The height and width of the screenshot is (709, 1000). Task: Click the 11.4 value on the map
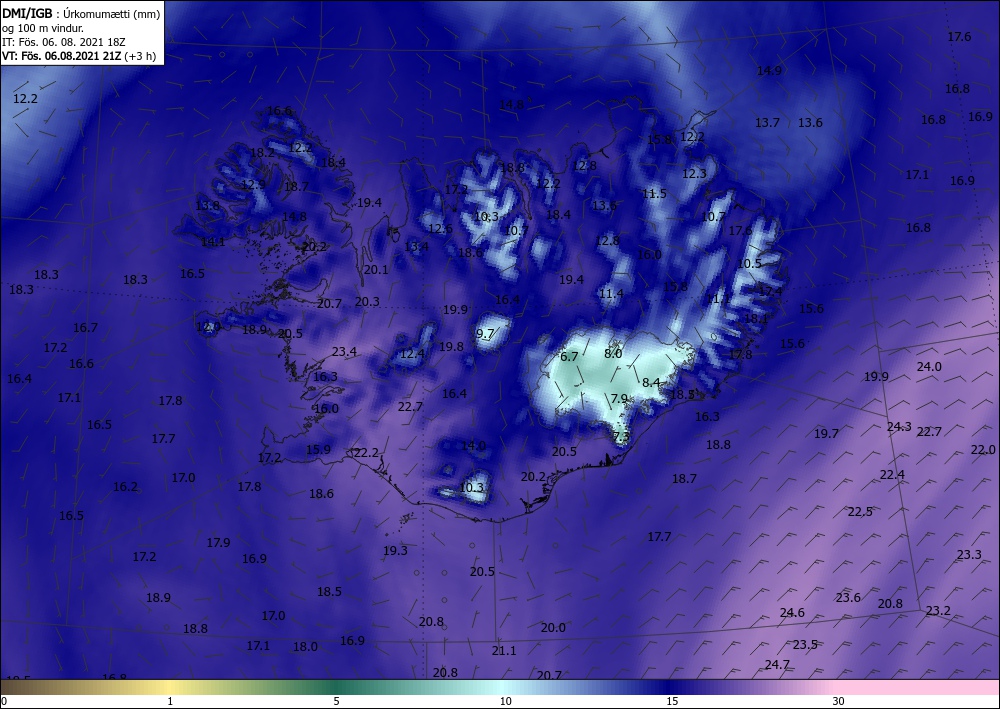611,293
